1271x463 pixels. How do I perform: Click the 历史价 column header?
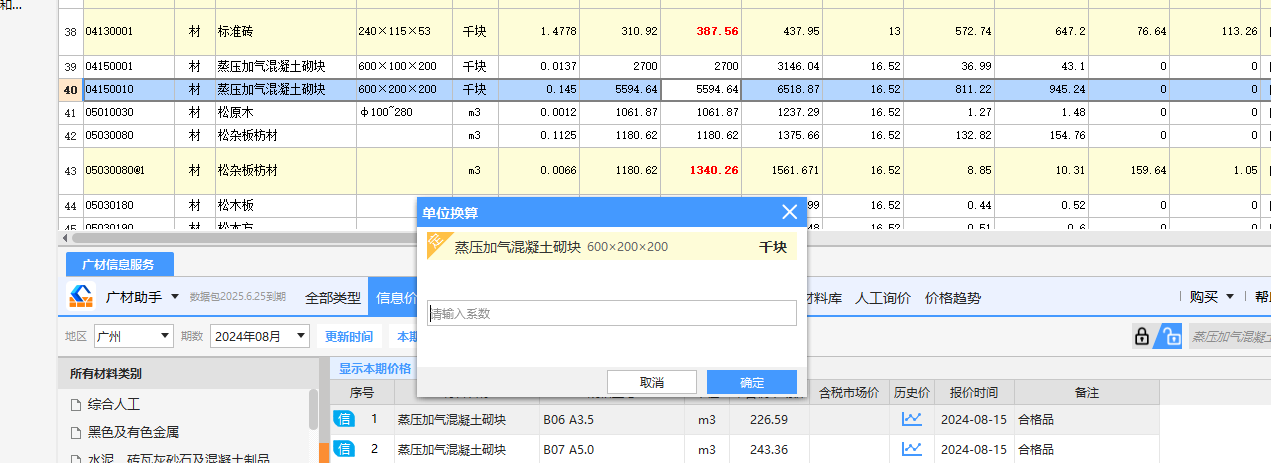(x=912, y=392)
